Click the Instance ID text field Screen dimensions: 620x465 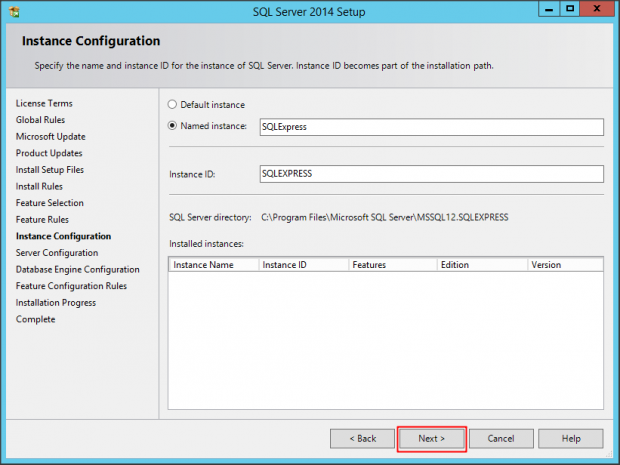click(x=431, y=174)
